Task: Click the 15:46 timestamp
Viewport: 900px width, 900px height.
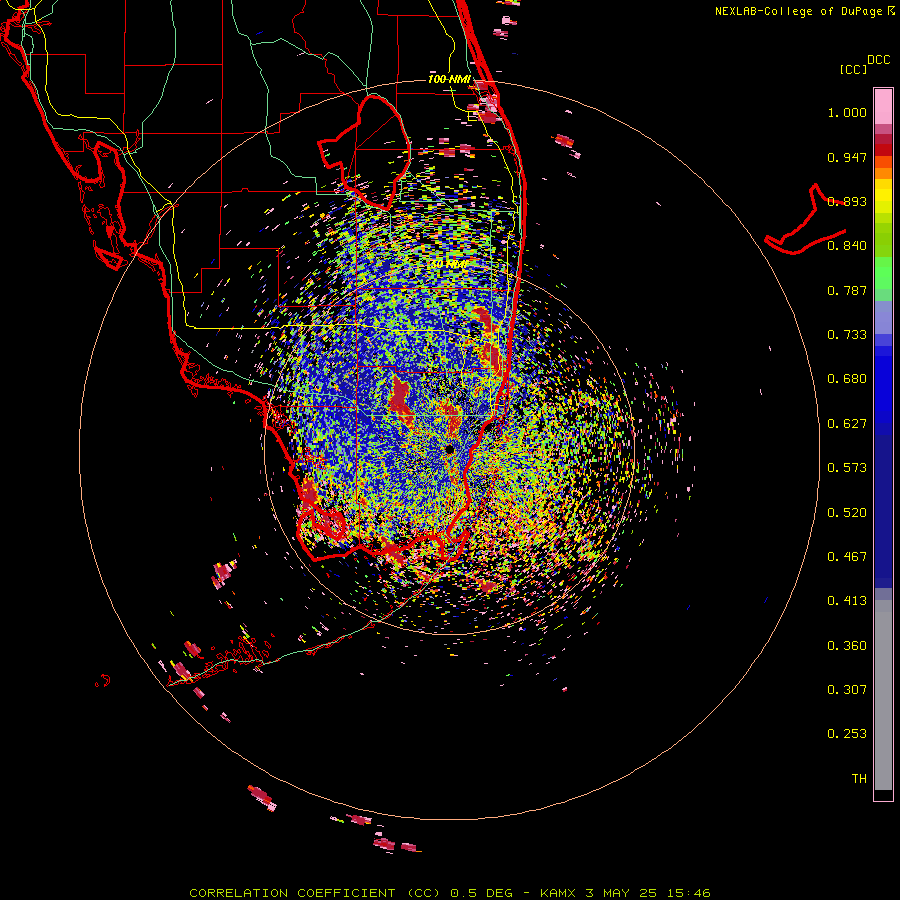Action: tap(688, 893)
